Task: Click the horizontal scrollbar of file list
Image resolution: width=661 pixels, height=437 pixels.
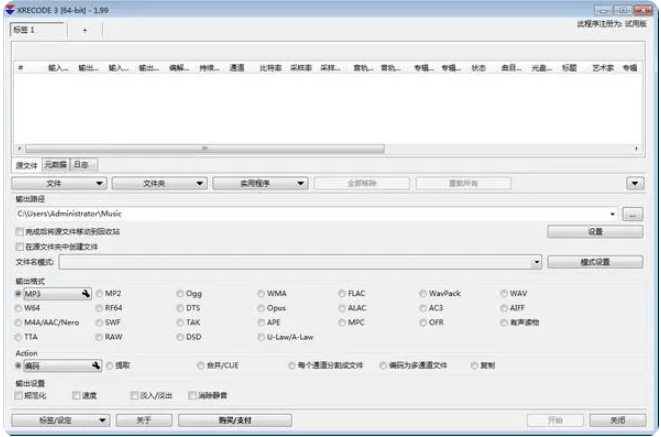Action: click(x=204, y=148)
